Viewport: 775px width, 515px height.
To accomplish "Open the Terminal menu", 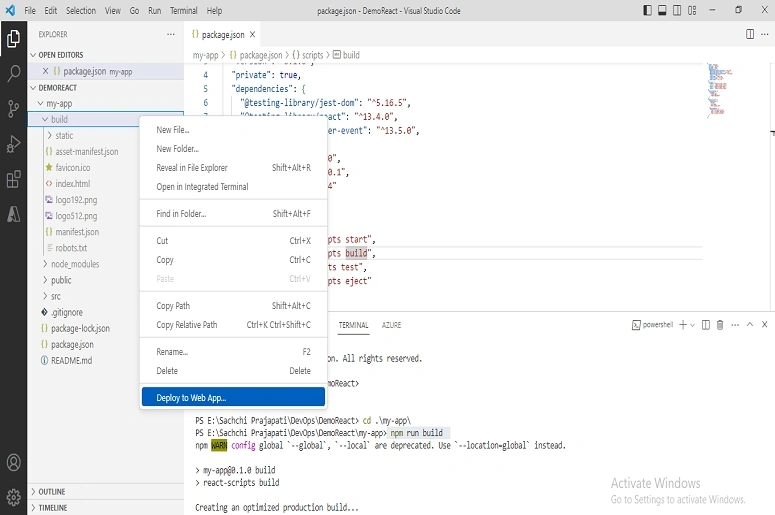I will (184, 10).
